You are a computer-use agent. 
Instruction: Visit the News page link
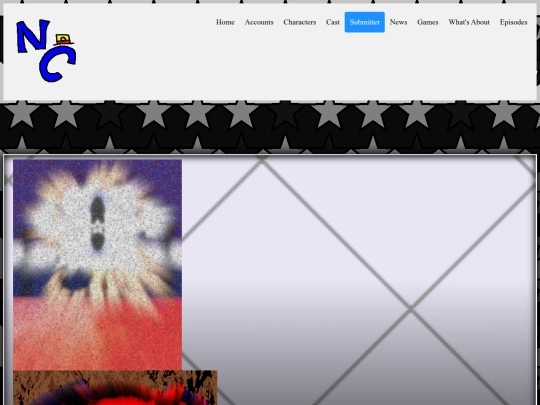tap(398, 22)
